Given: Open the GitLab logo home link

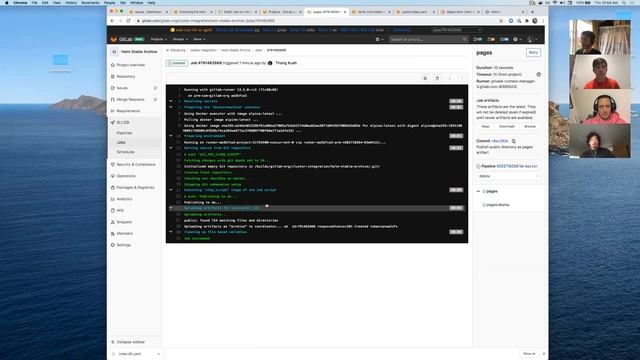Looking at the screenshot, I should (x=122, y=39).
